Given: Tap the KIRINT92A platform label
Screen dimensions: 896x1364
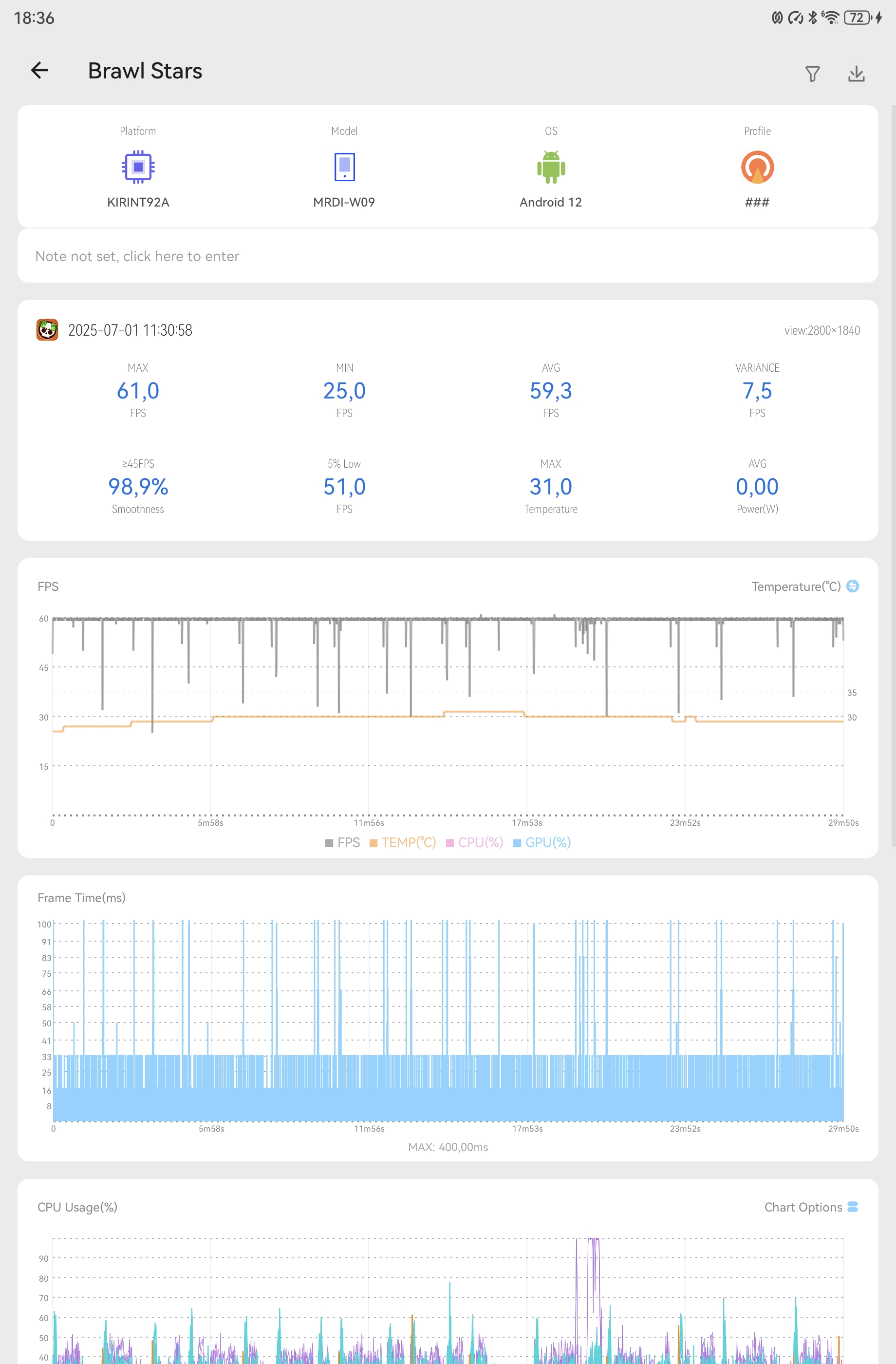Looking at the screenshot, I should (138, 202).
